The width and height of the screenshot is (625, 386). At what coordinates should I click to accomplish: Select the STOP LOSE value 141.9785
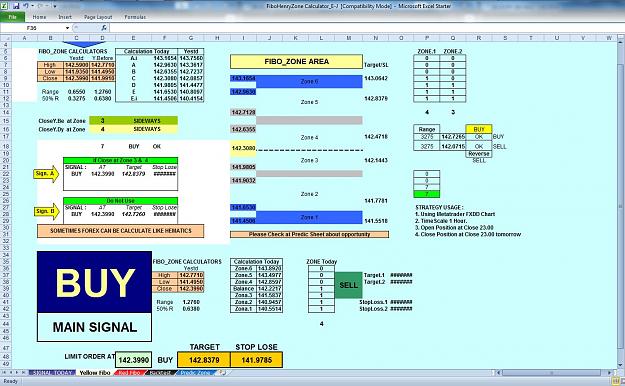pyautogui.click(x=256, y=360)
